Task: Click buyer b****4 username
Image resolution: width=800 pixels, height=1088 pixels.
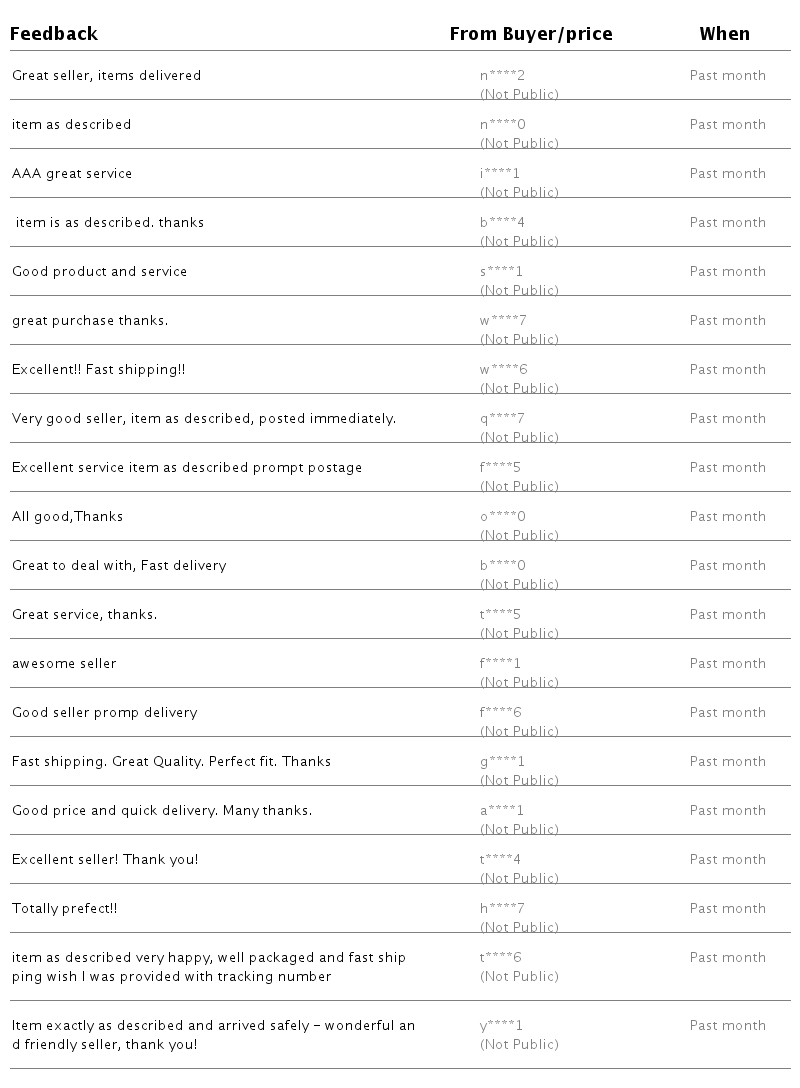Action: [502, 222]
